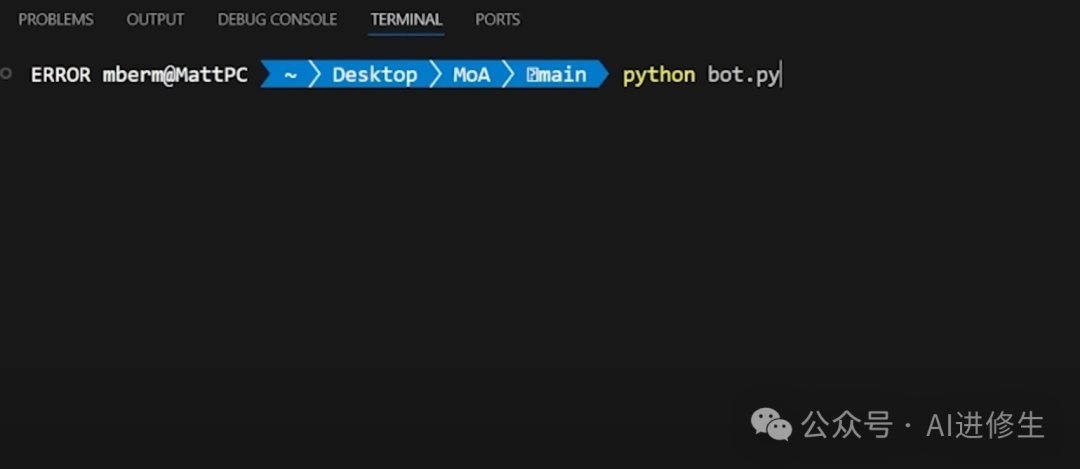Select the ~ home directory segment
Viewport: 1080px width, 469px height.
[x=290, y=75]
